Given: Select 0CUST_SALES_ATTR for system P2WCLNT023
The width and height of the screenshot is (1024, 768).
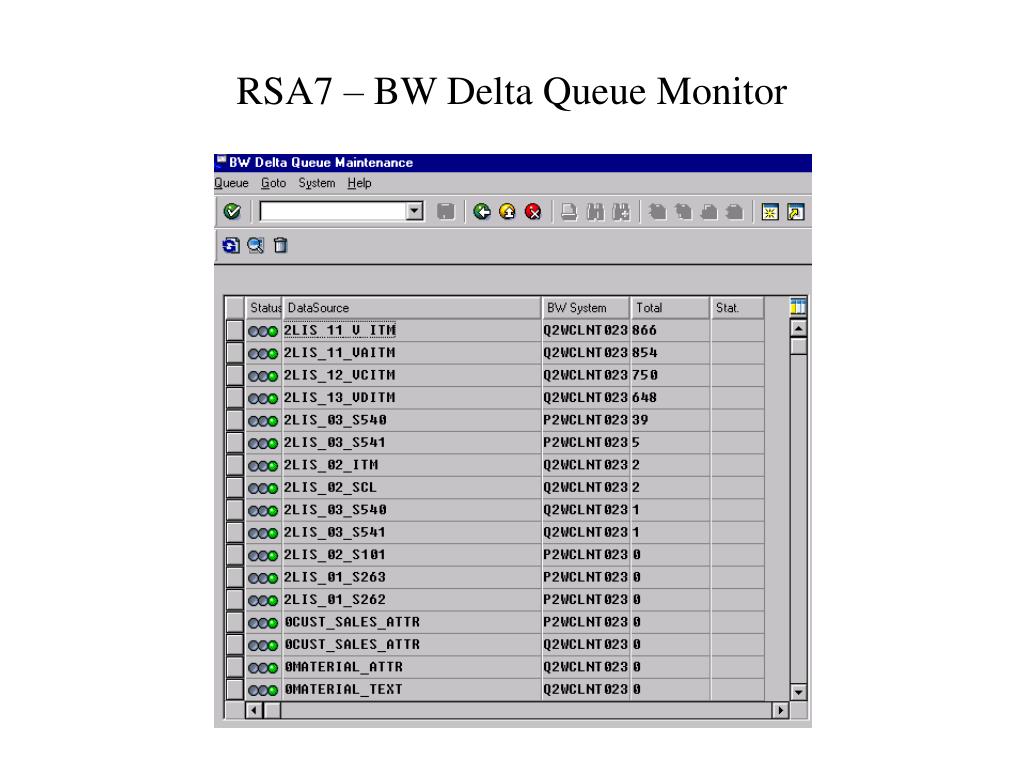Looking at the screenshot, I should pos(411,622).
